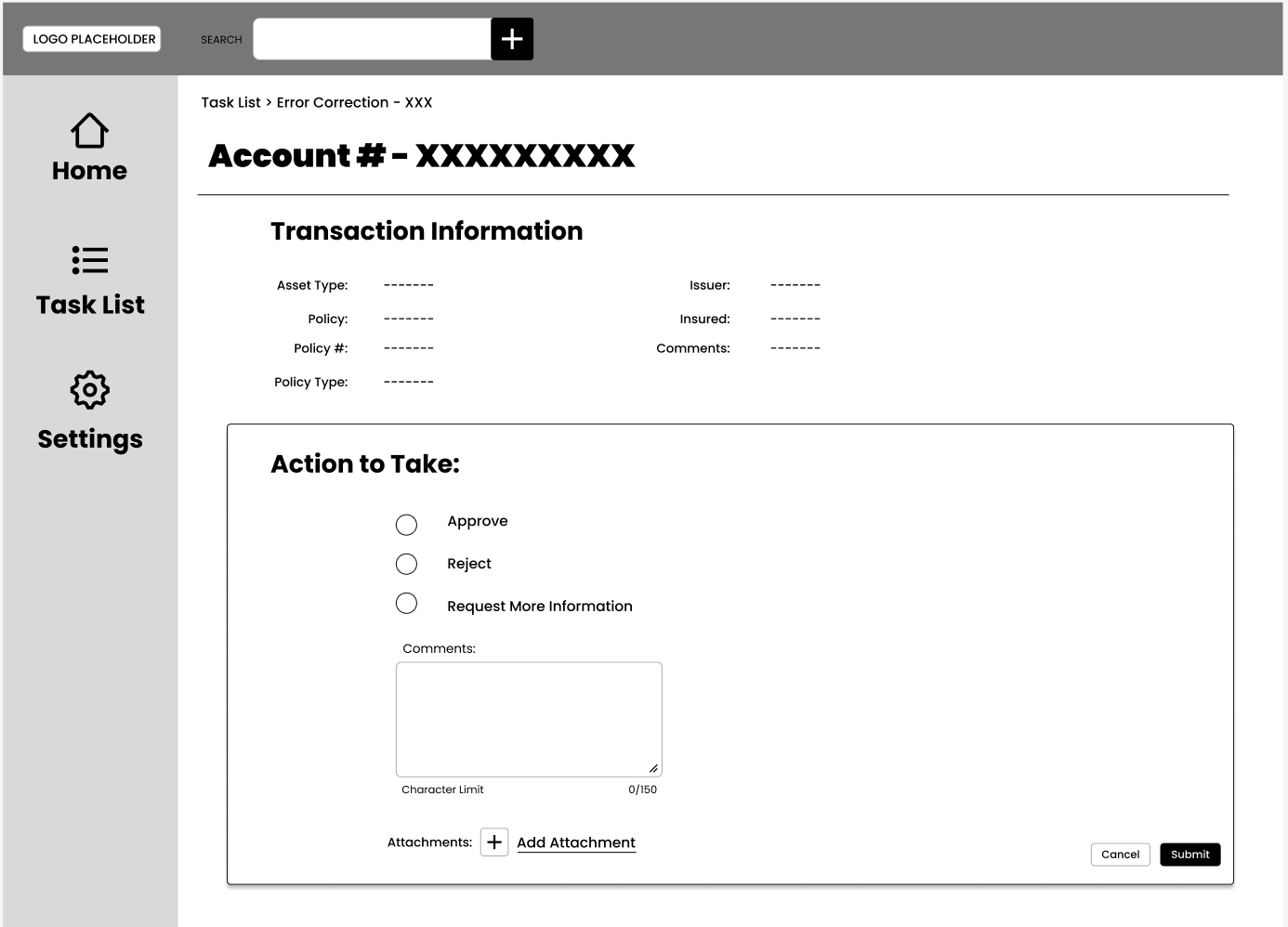The image size is (1288, 927).
Task: Click the Account # heading
Action: click(423, 155)
